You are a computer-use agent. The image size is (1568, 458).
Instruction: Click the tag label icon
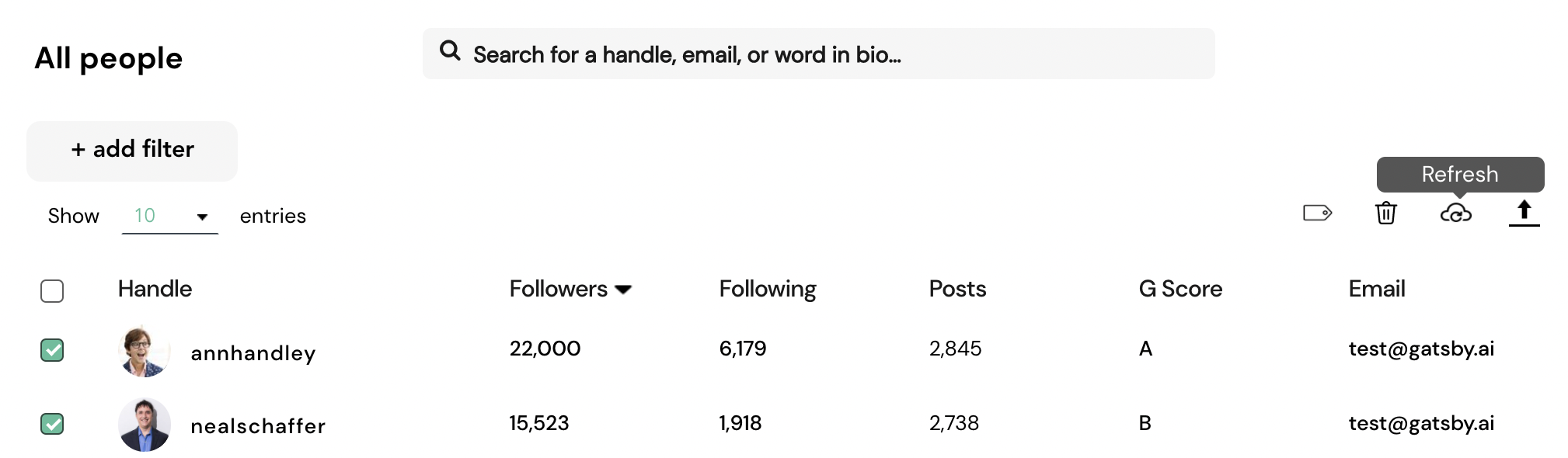click(x=1317, y=213)
